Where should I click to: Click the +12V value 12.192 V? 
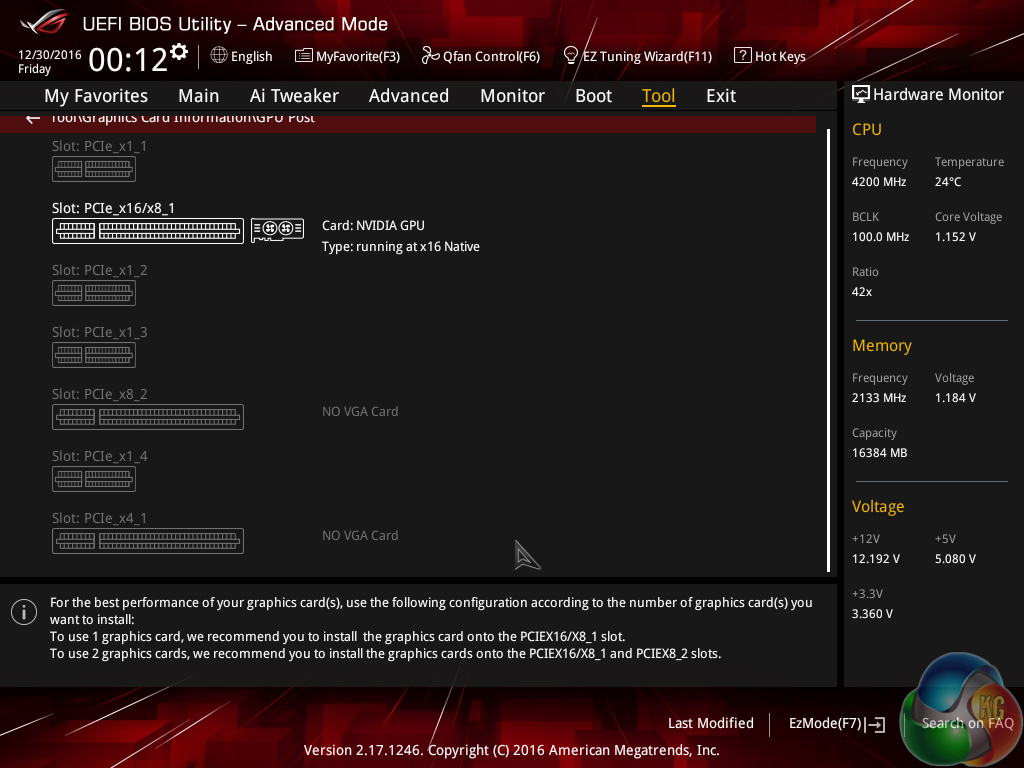coord(876,559)
